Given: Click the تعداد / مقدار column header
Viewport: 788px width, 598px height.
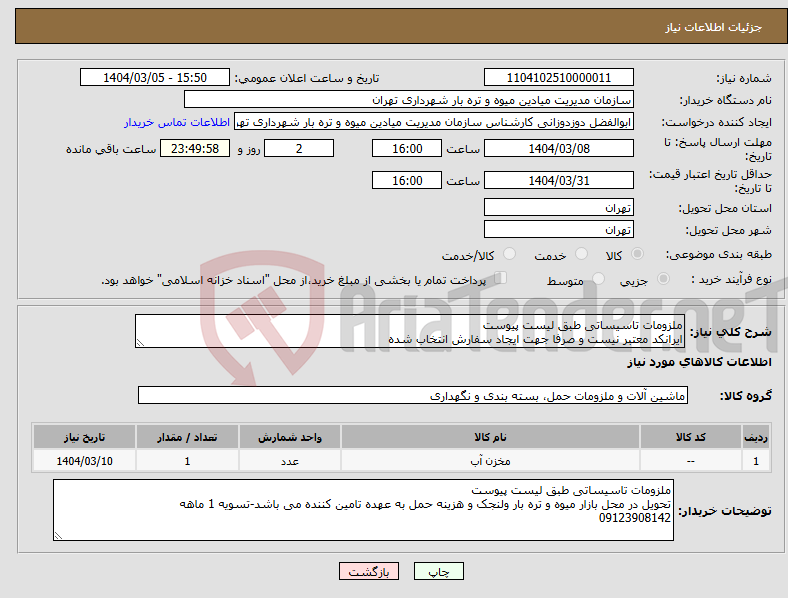Looking at the screenshot, I should (x=187, y=437).
